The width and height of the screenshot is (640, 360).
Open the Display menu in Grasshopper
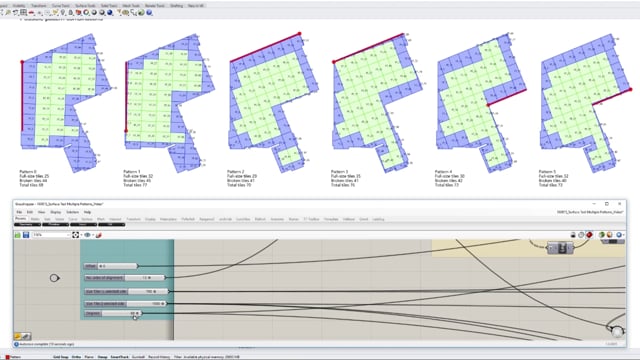56,212
